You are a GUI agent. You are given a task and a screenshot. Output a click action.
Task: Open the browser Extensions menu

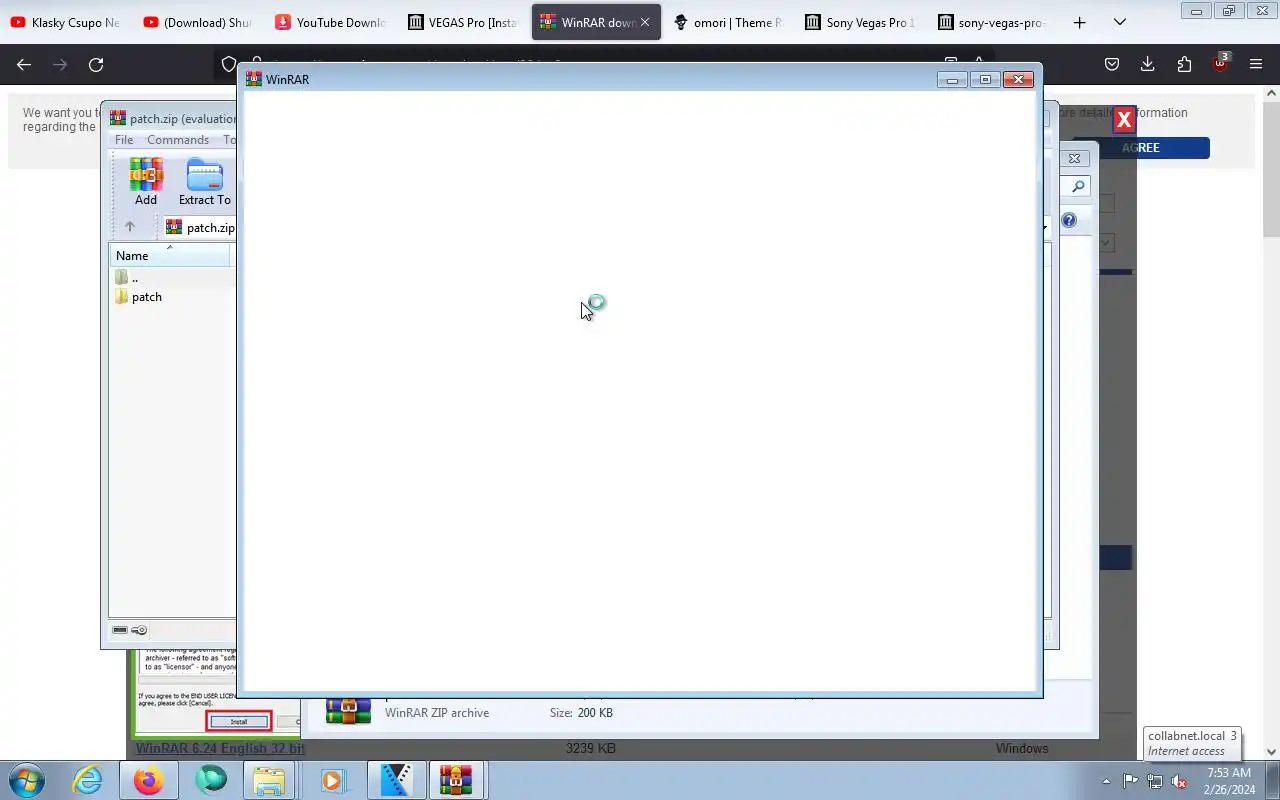[1184, 64]
